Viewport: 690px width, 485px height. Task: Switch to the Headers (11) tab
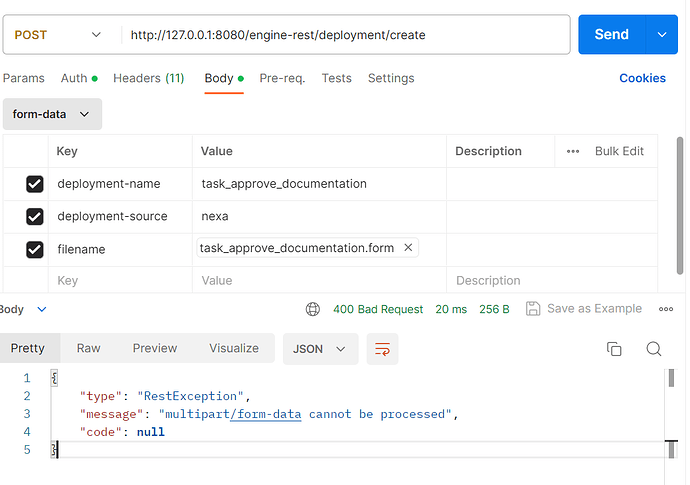[x=148, y=78]
